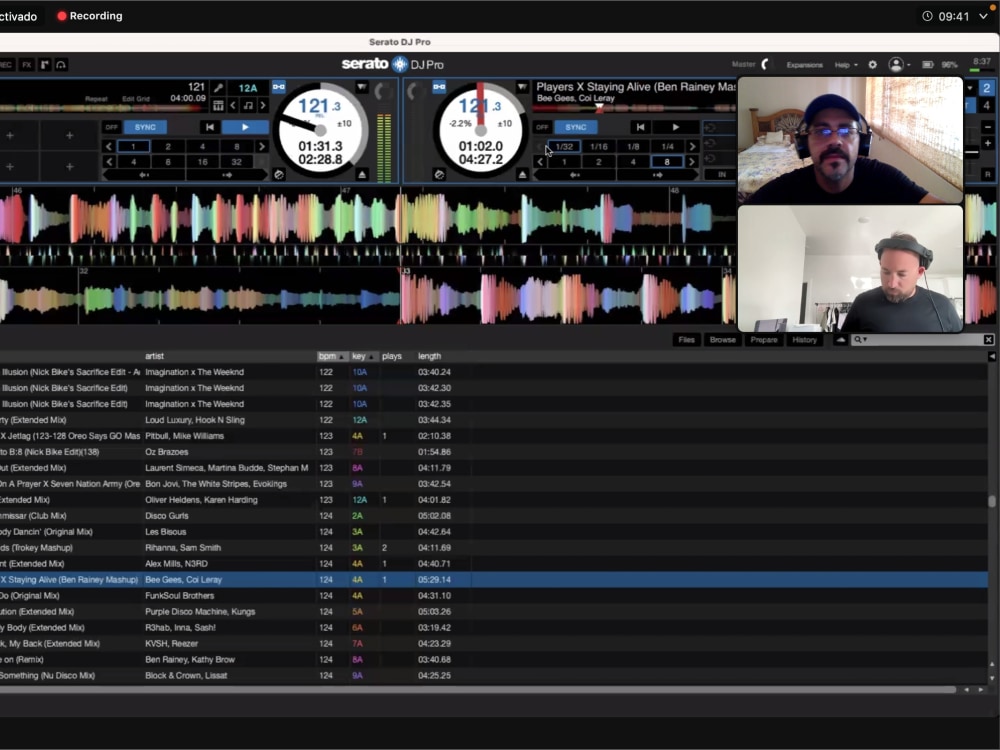Toggle the blue link icon on right platter

(x=439, y=87)
